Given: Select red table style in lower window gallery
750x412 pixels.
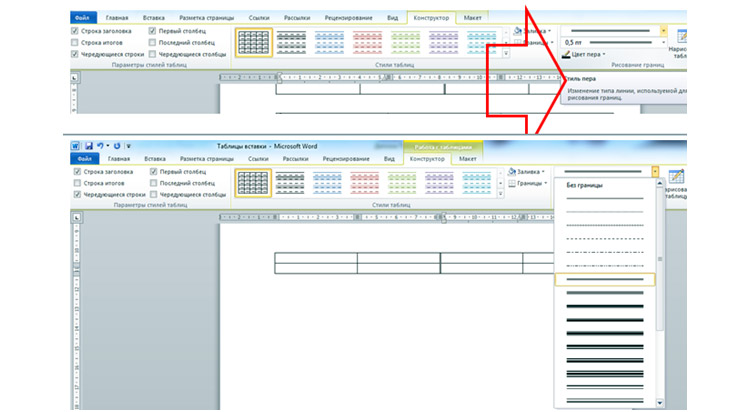Looking at the screenshot, I should click(364, 183).
